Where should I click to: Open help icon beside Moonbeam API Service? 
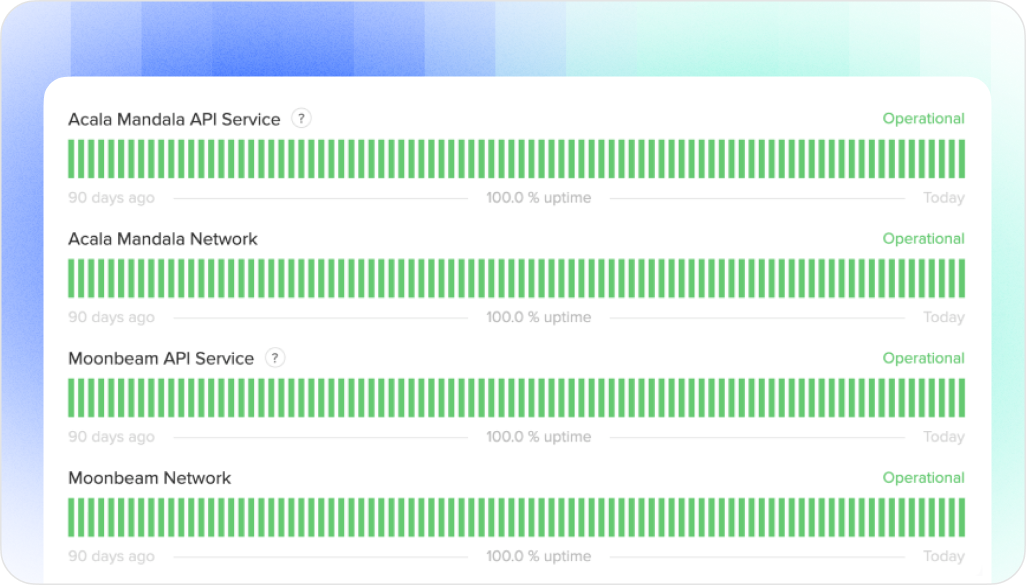[275, 358]
